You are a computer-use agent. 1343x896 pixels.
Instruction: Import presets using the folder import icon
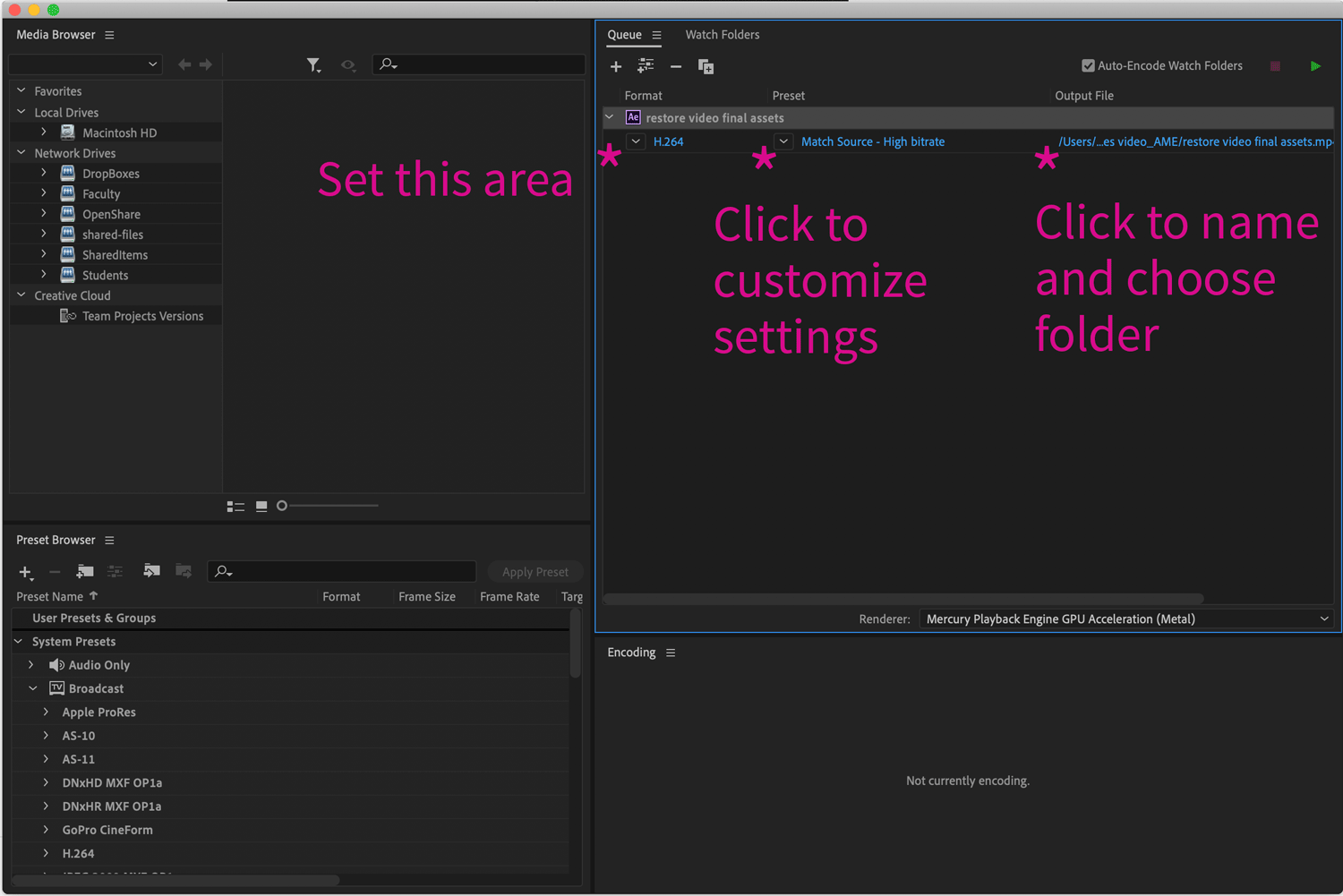(x=151, y=570)
